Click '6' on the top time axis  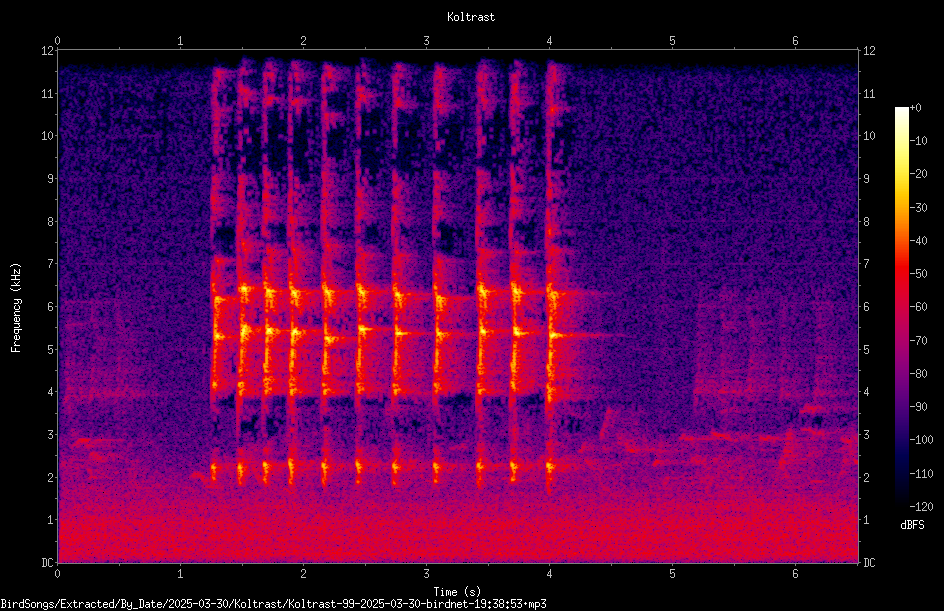[795, 41]
